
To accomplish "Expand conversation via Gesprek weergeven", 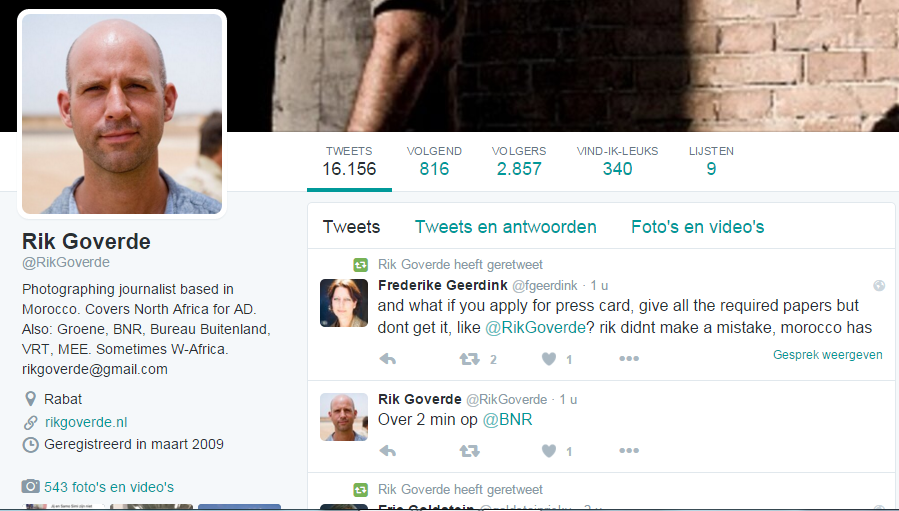I will [x=827, y=355].
